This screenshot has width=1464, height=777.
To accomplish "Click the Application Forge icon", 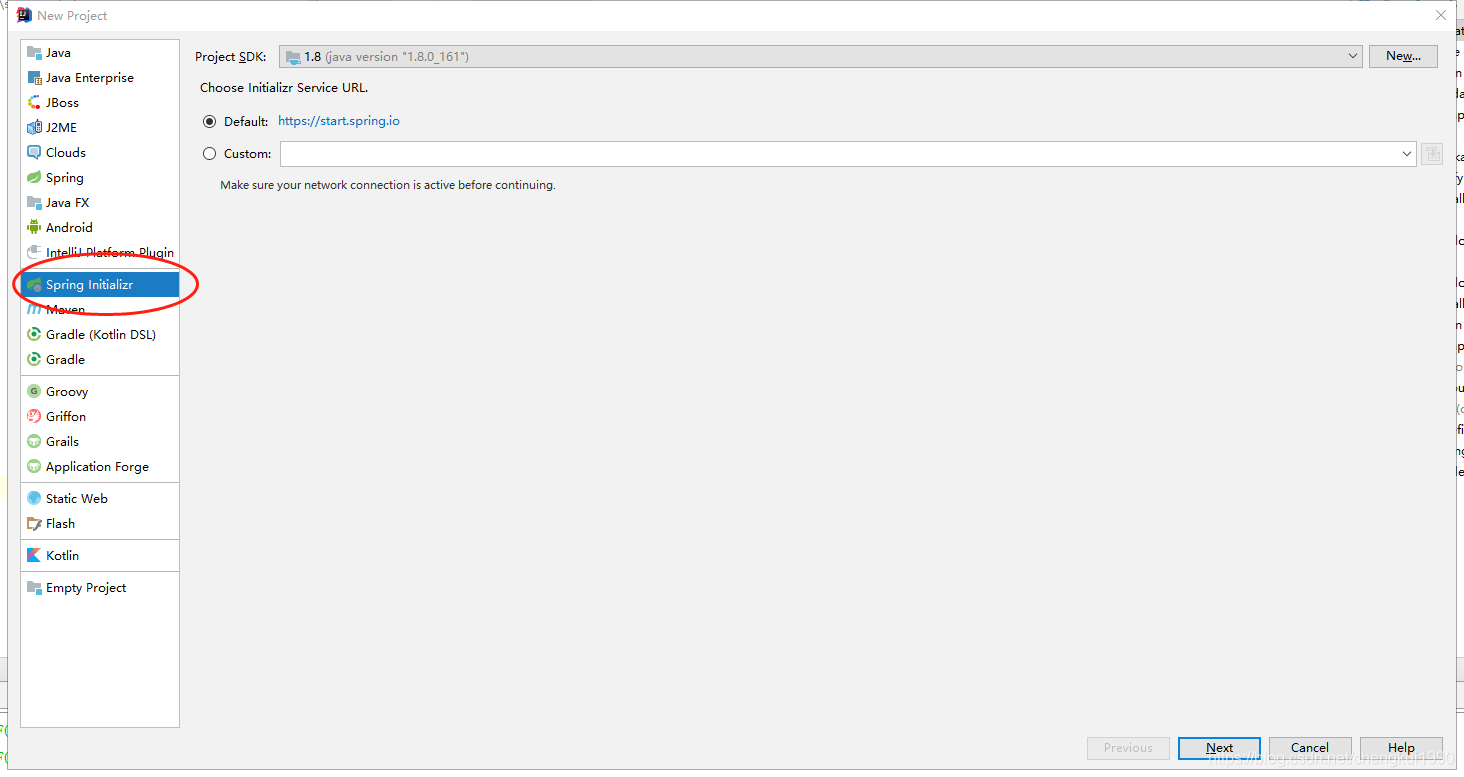I will point(34,467).
